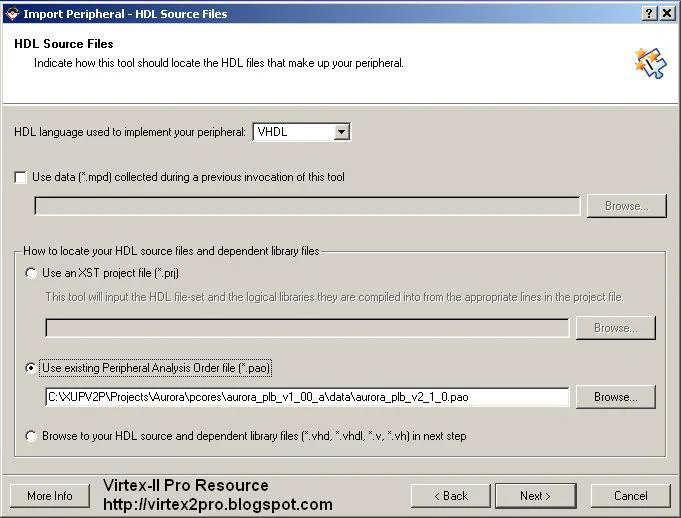Click the .mpd file path field

click(307, 206)
